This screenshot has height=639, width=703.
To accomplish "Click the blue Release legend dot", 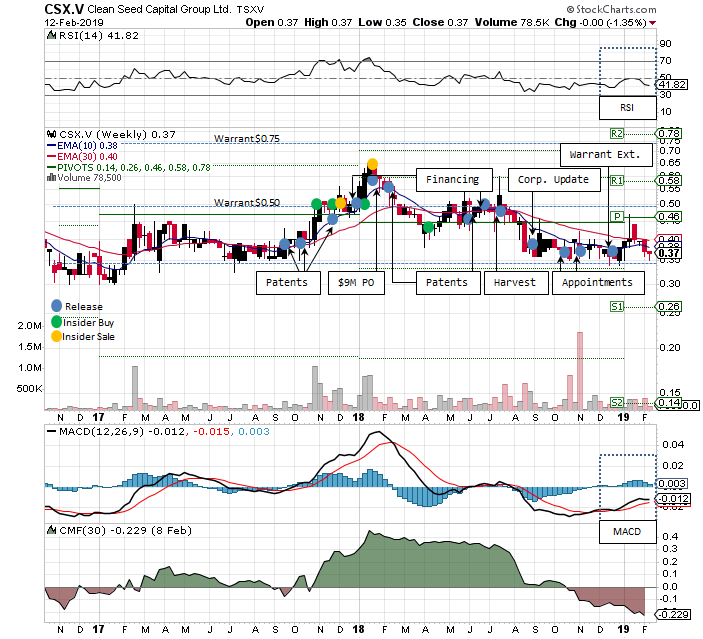I will click(x=56, y=306).
